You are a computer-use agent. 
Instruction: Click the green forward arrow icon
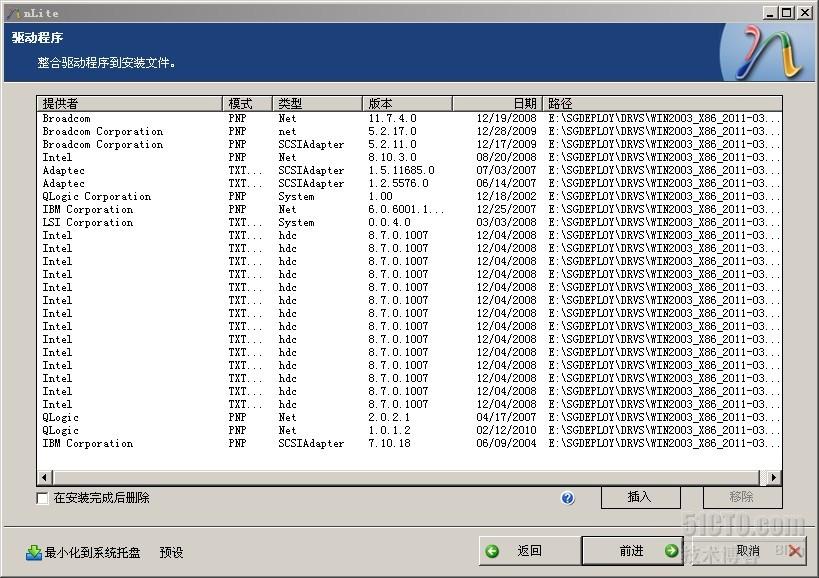pos(671,551)
